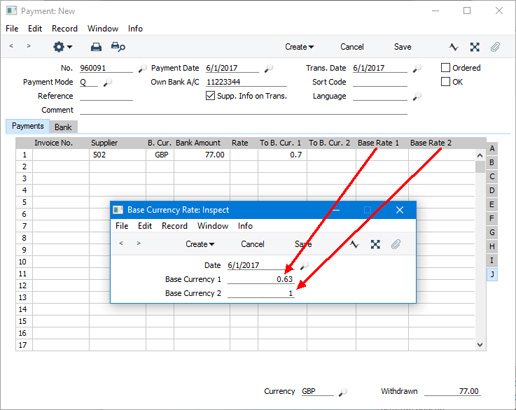This screenshot has height=410, width=516.
Task: Click the lookup icon beside Payment Mode
Action: [x=107, y=82]
